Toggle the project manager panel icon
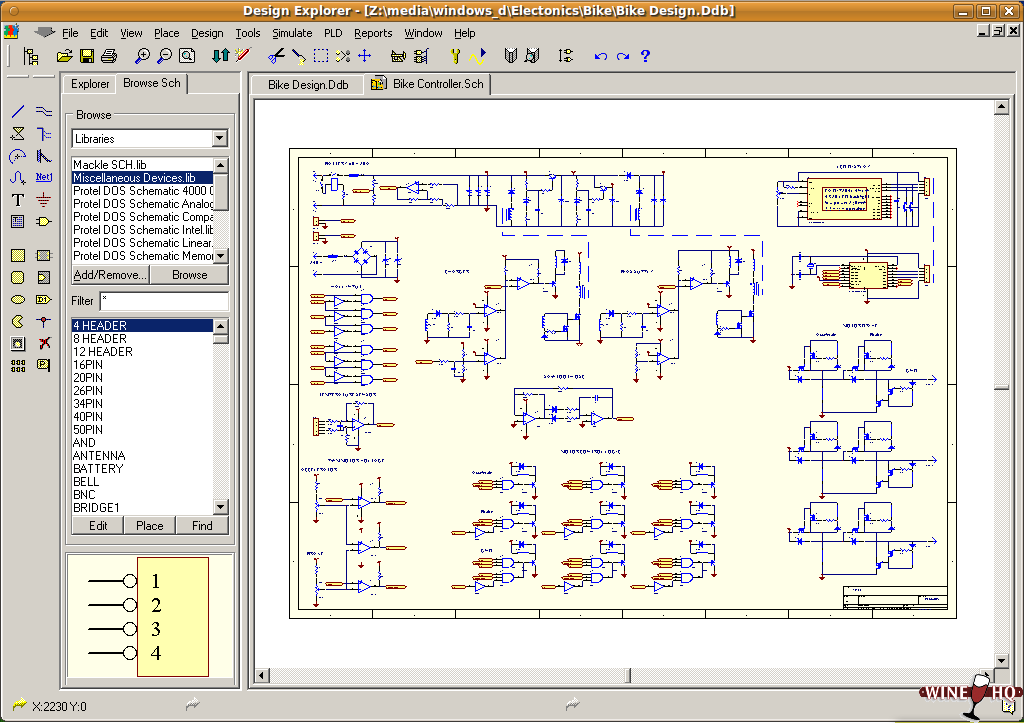This screenshot has width=1024, height=723. [x=31, y=56]
